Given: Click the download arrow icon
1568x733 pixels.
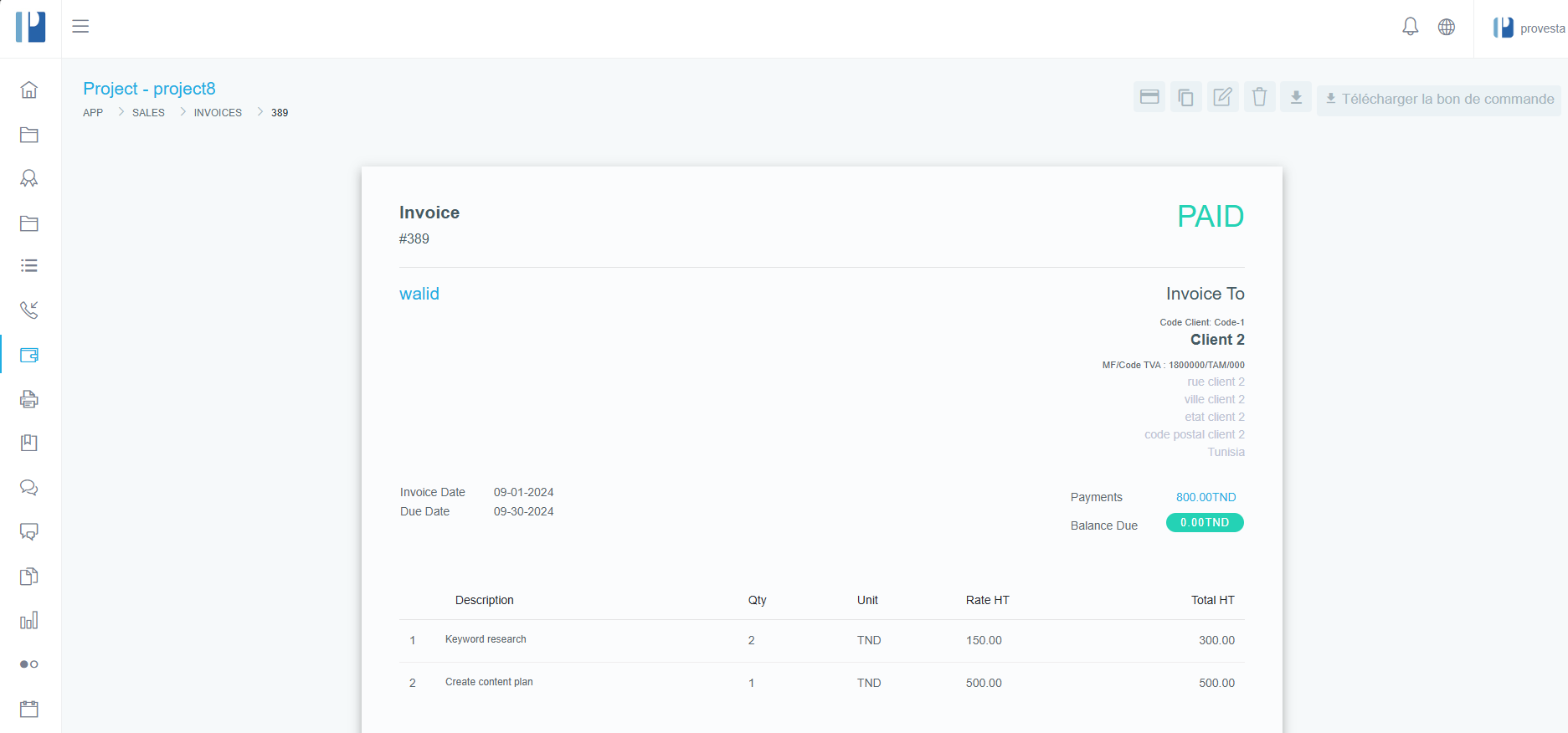Looking at the screenshot, I should tap(1296, 97).
